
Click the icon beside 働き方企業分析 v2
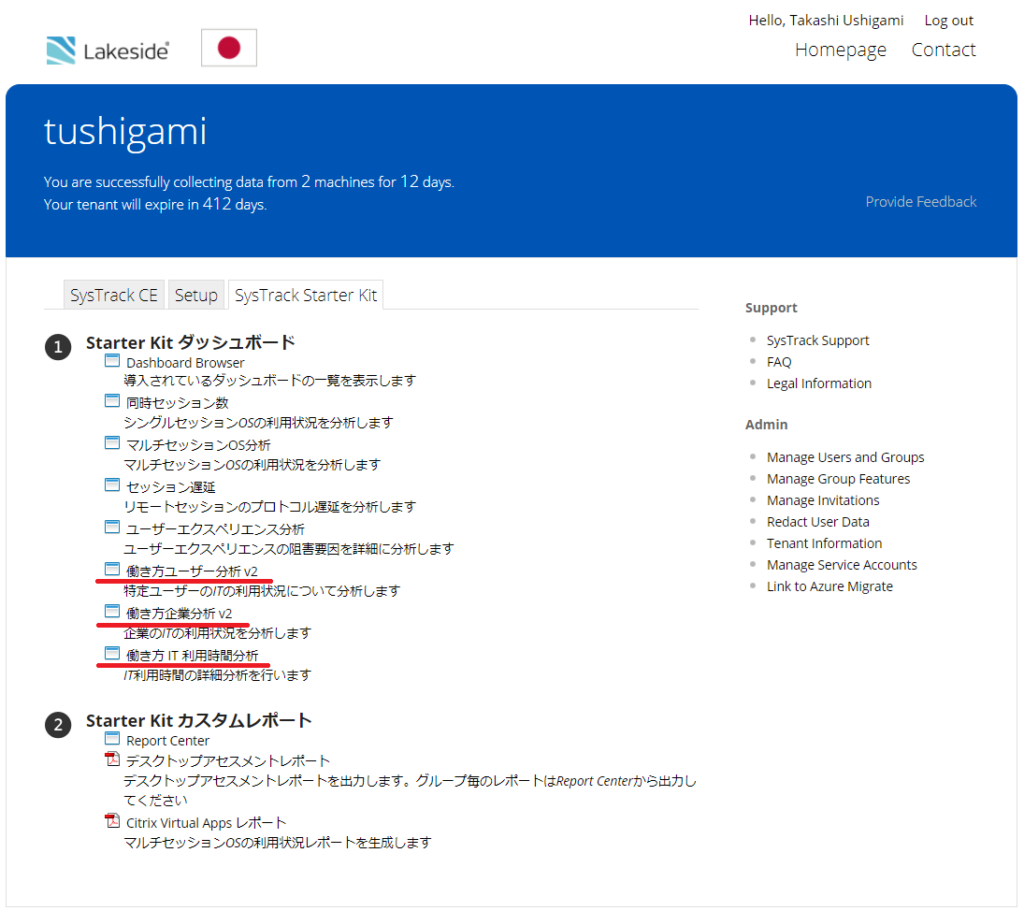[x=112, y=611]
